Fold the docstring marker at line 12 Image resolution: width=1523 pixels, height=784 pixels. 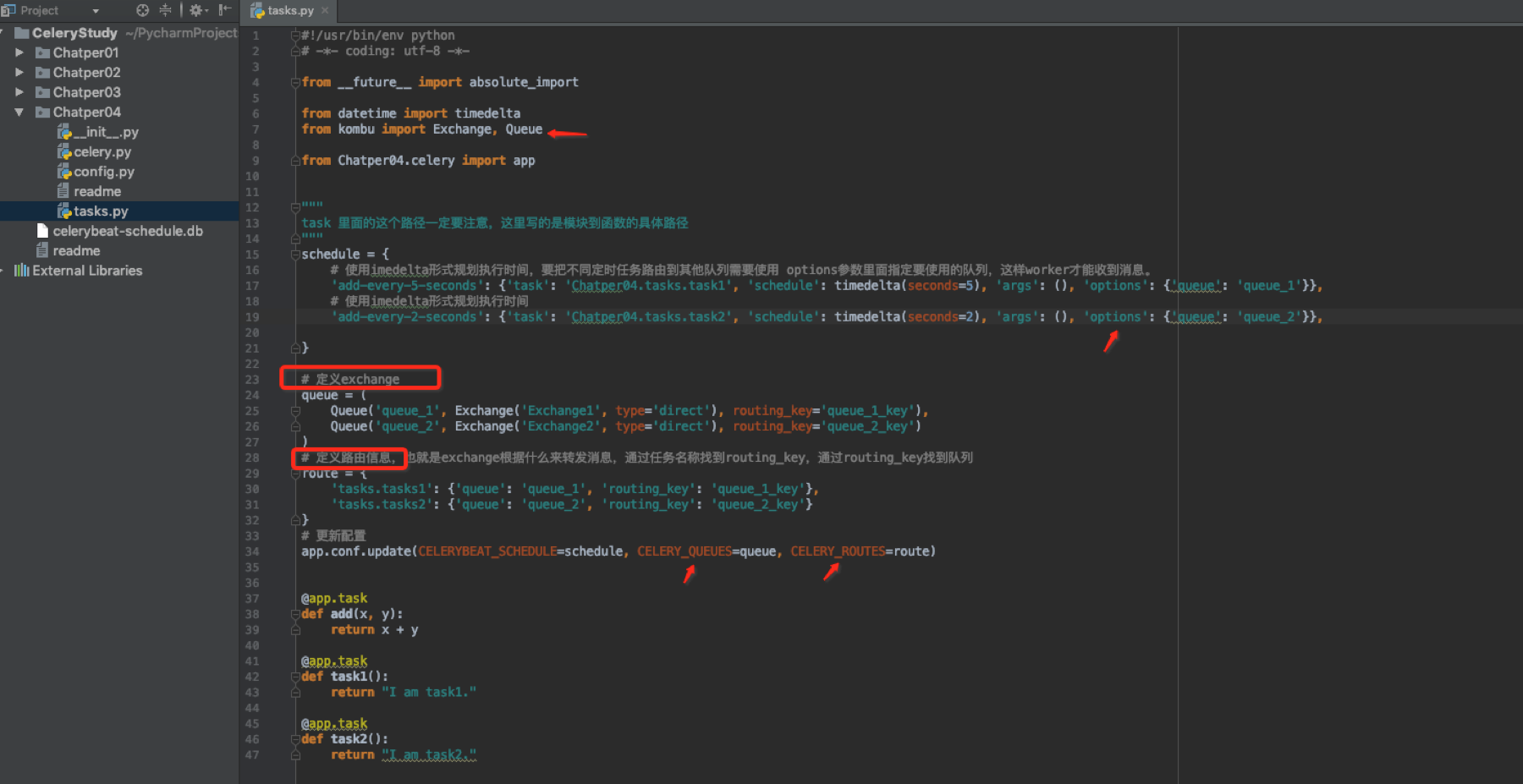[x=295, y=207]
